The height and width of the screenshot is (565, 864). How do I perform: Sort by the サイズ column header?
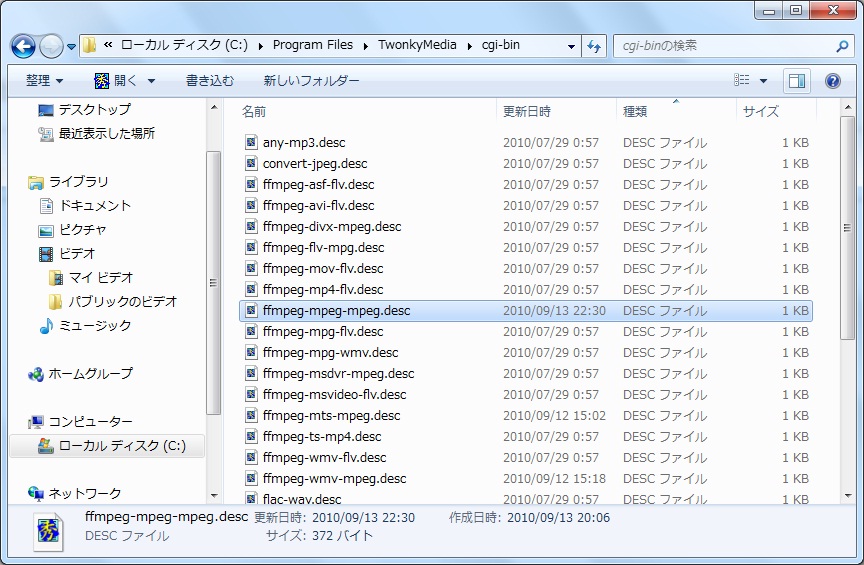760,112
